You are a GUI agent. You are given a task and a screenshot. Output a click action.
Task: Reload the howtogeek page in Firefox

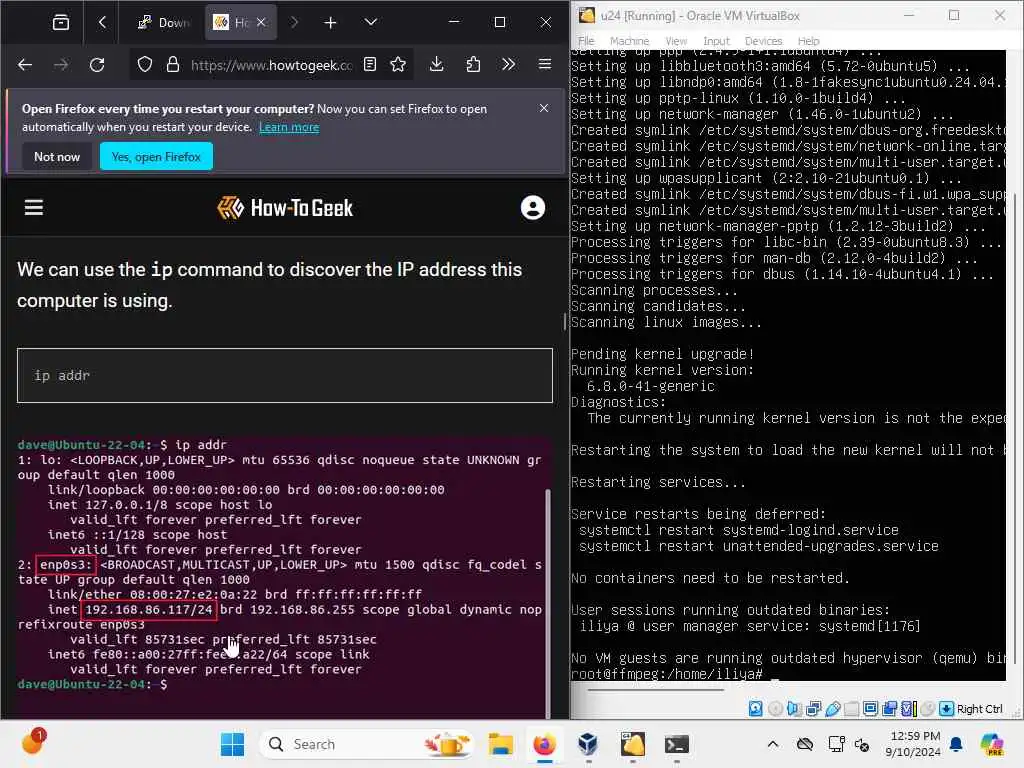click(97, 65)
